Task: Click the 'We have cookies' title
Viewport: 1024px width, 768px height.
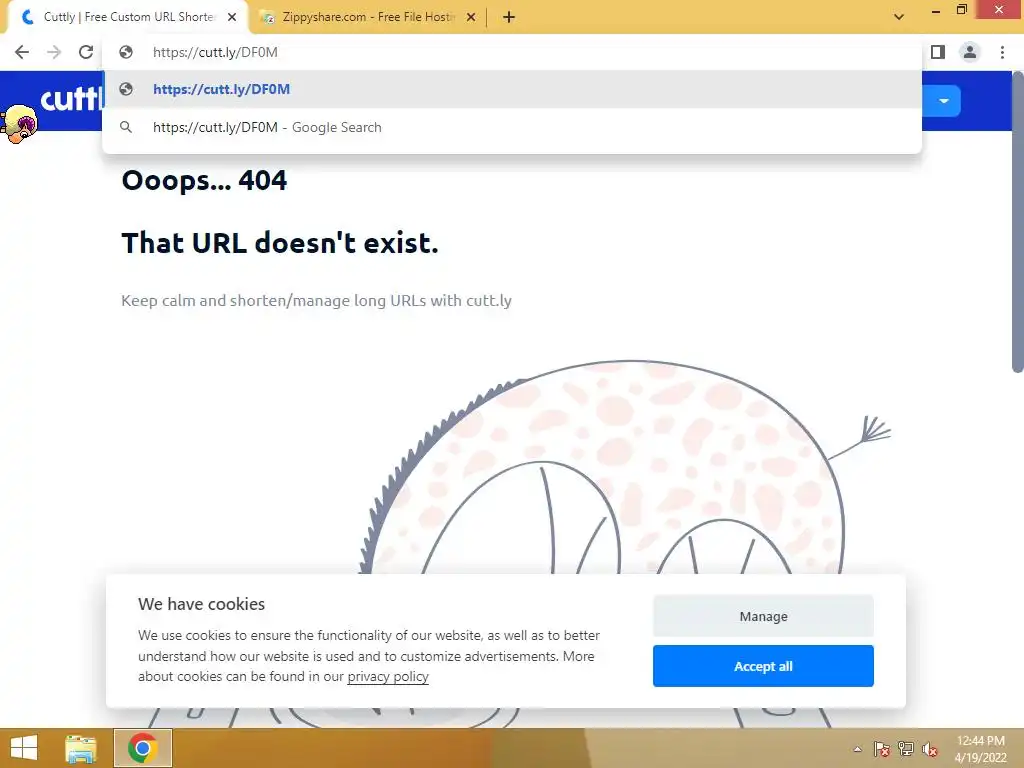Action: pyautogui.click(x=201, y=604)
